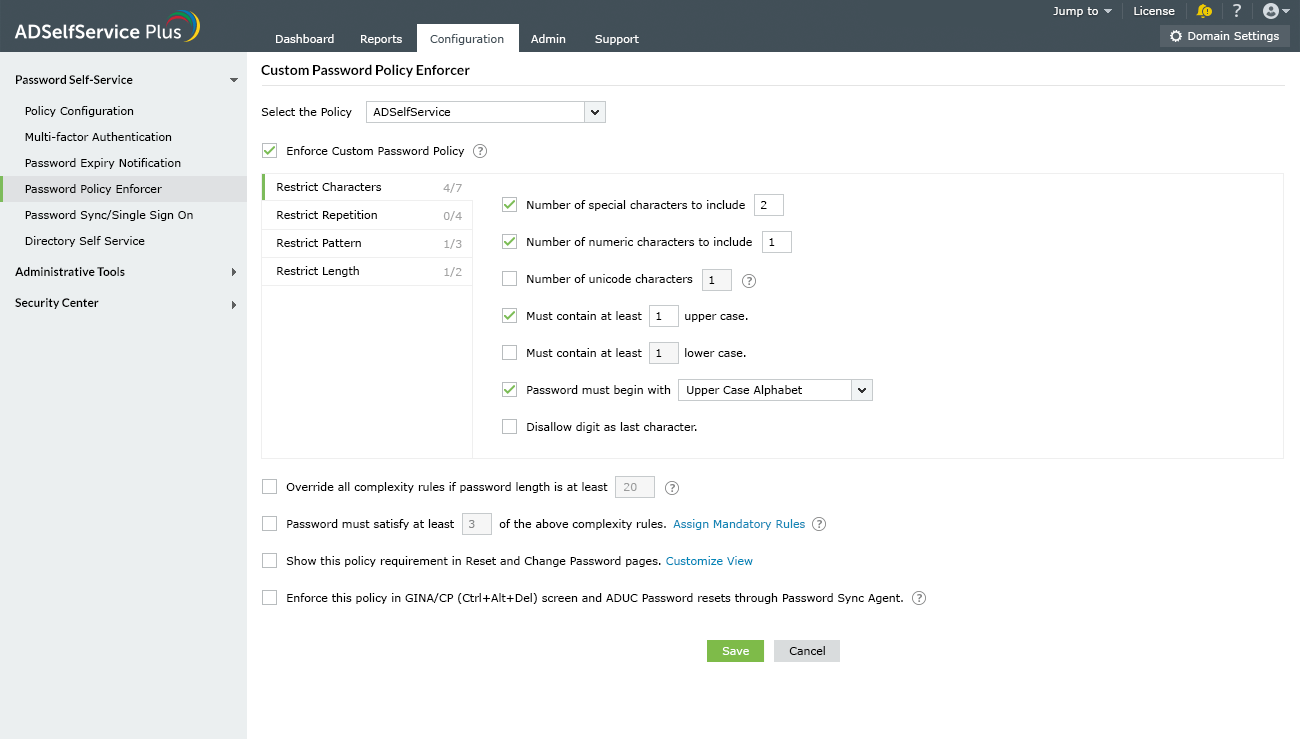Check Disallow digit as last character
Image resolution: width=1300 pixels, height=739 pixels.
tap(510, 427)
